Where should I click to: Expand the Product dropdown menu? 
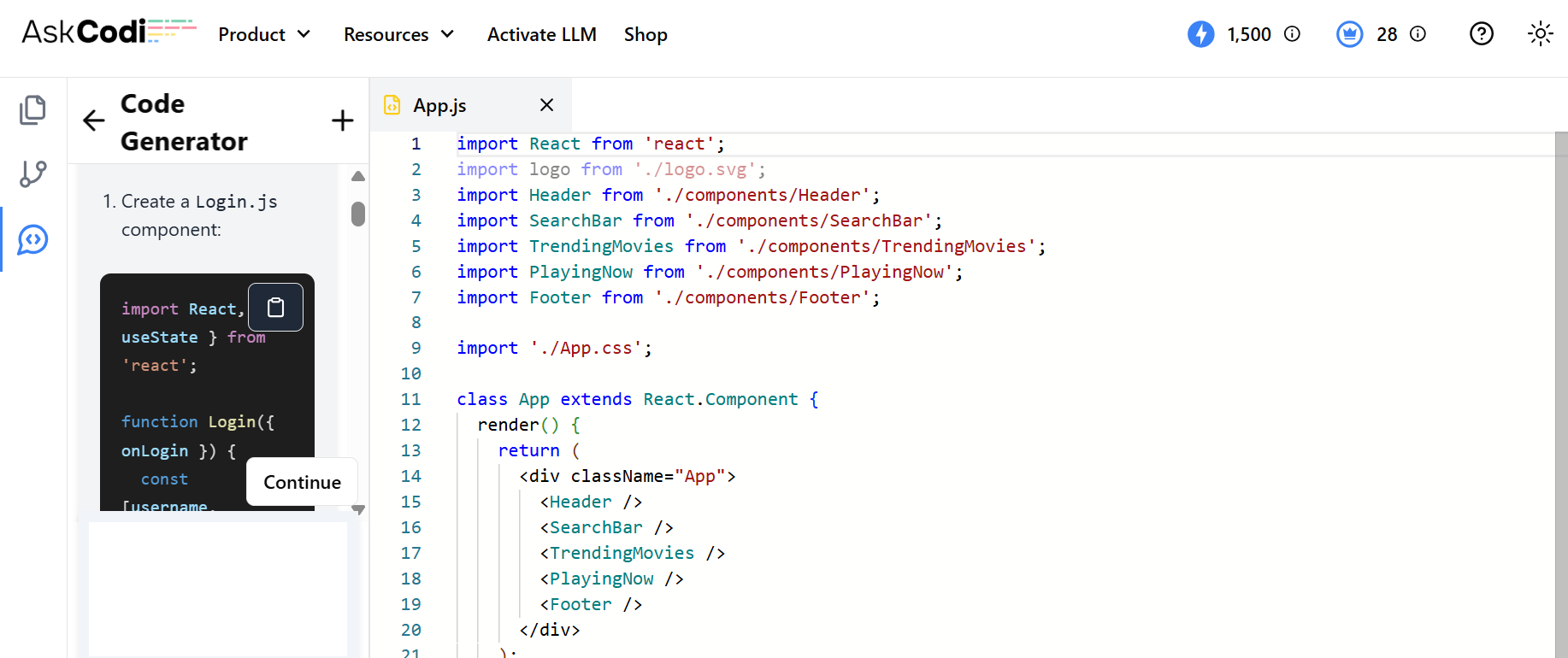tap(264, 34)
